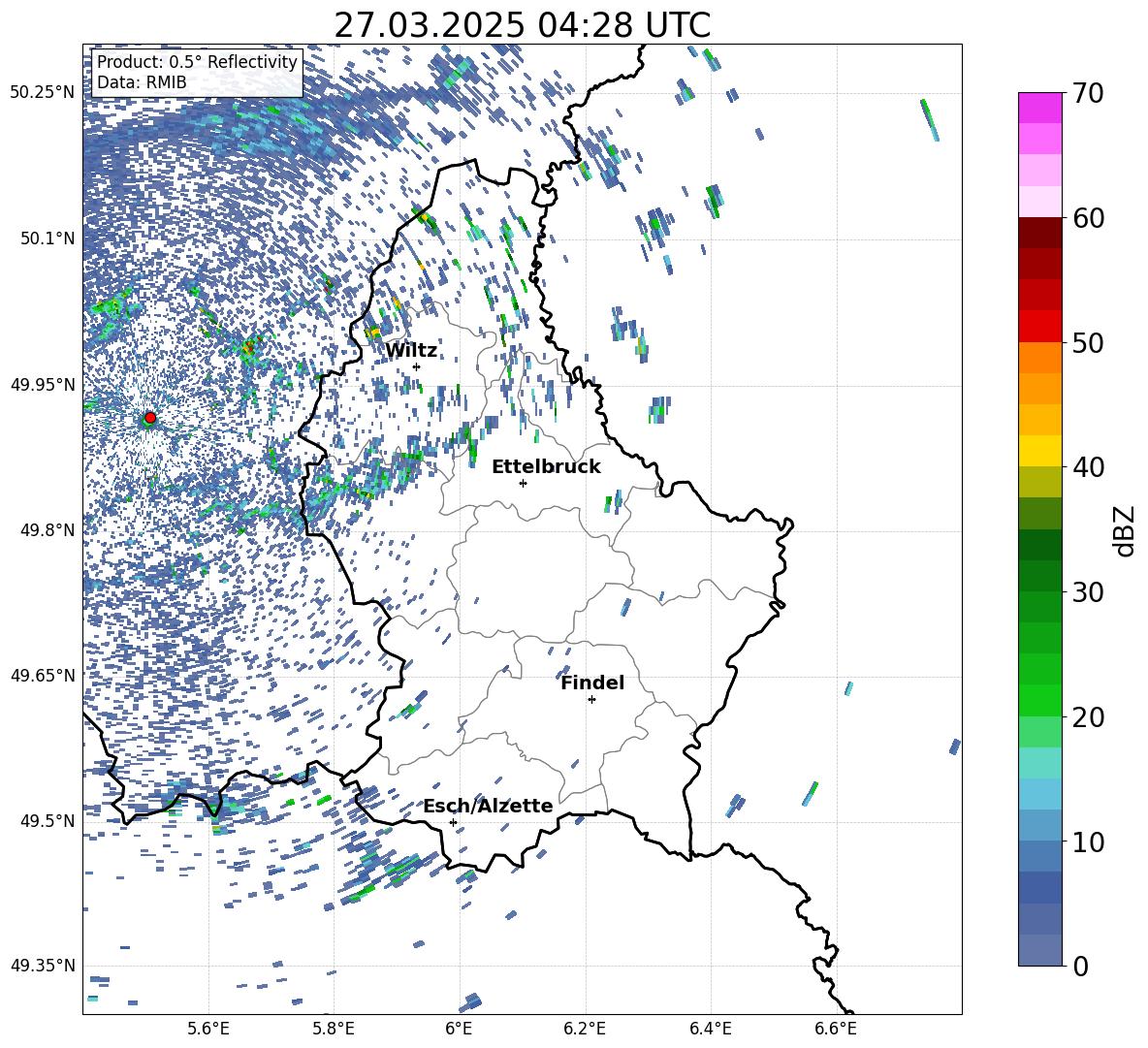The width and height of the screenshot is (1148, 1048).
Task: Click the longitude label '5.8°E'
Action: click(334, 1029)
